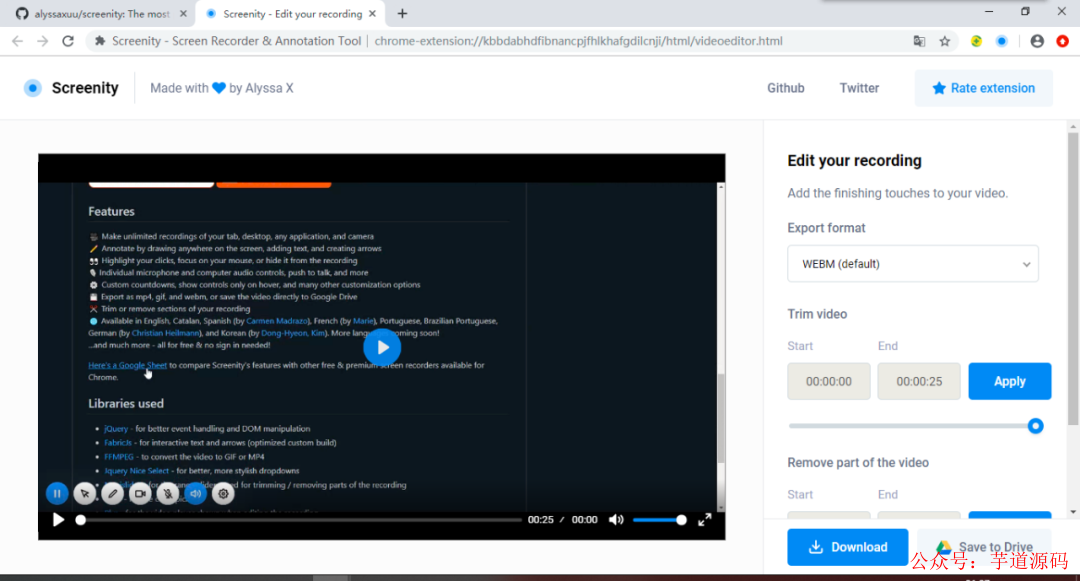Viewport: 1080px width, 581px height.
Task: Mute video with the speaker icon
Action: pos(616,520)
